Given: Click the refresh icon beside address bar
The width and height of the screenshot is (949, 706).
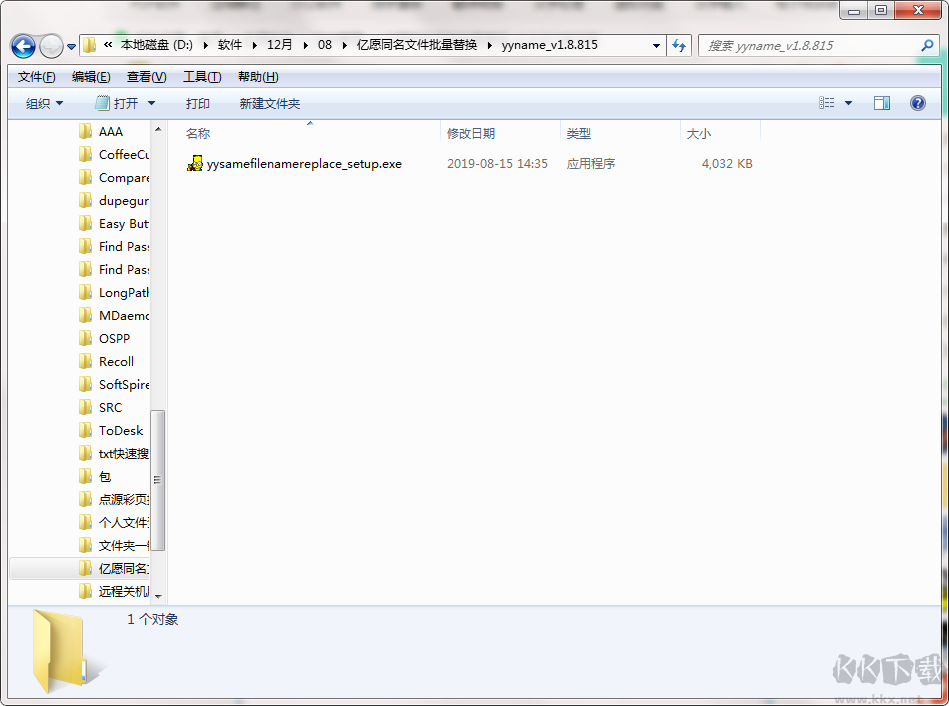Looking at the screenshot, I should click(679, 45).
